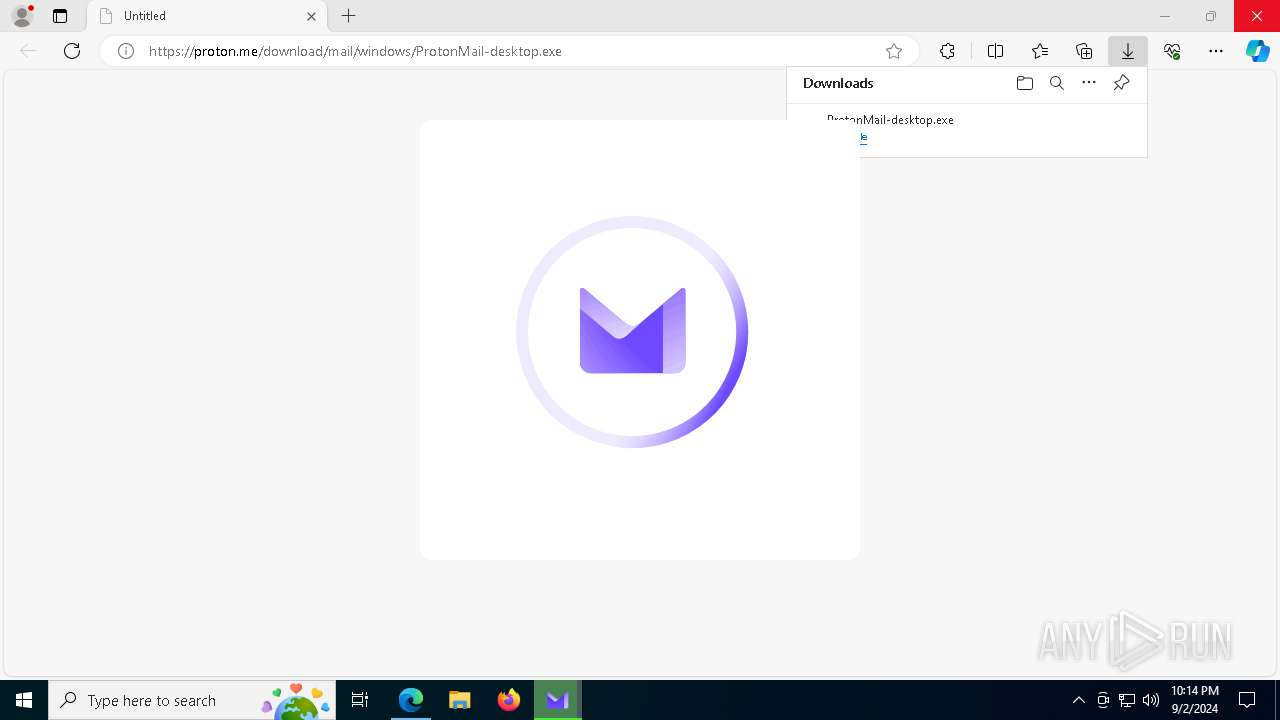This screenshot has height=720, width=1280.
Task: Open the downloads folder
Action: [1024, 83]
